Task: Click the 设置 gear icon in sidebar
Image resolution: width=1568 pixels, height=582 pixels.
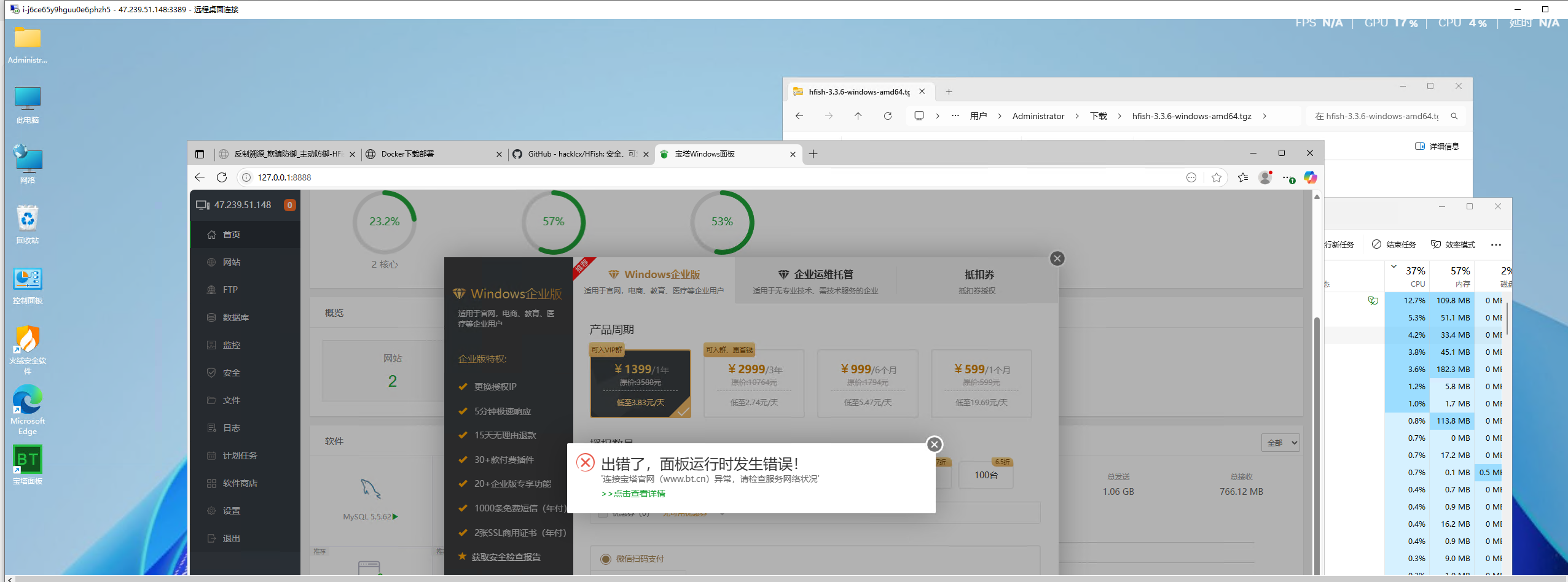Action: pos(211,511)
